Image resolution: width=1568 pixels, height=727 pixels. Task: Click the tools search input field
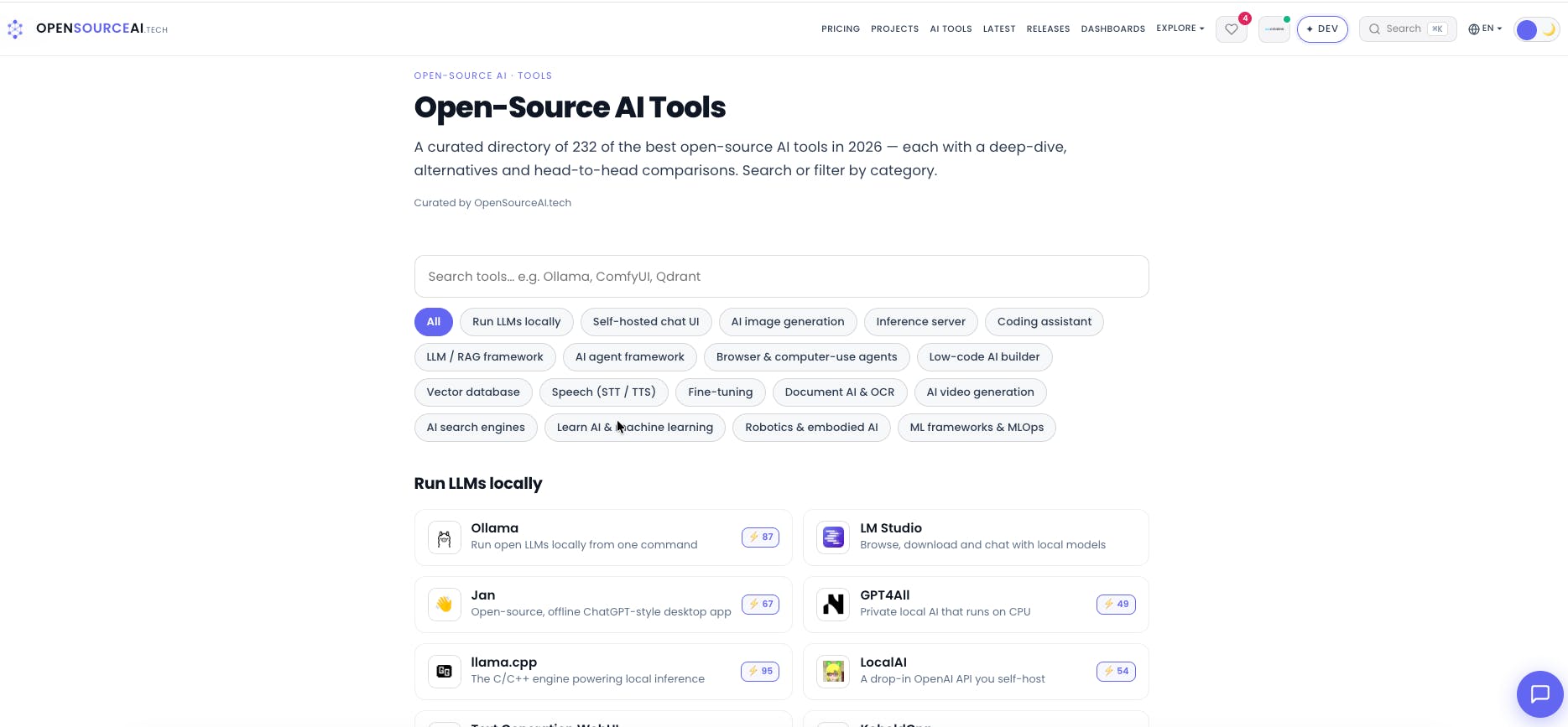pyautogui.click(x=782, y=277)
